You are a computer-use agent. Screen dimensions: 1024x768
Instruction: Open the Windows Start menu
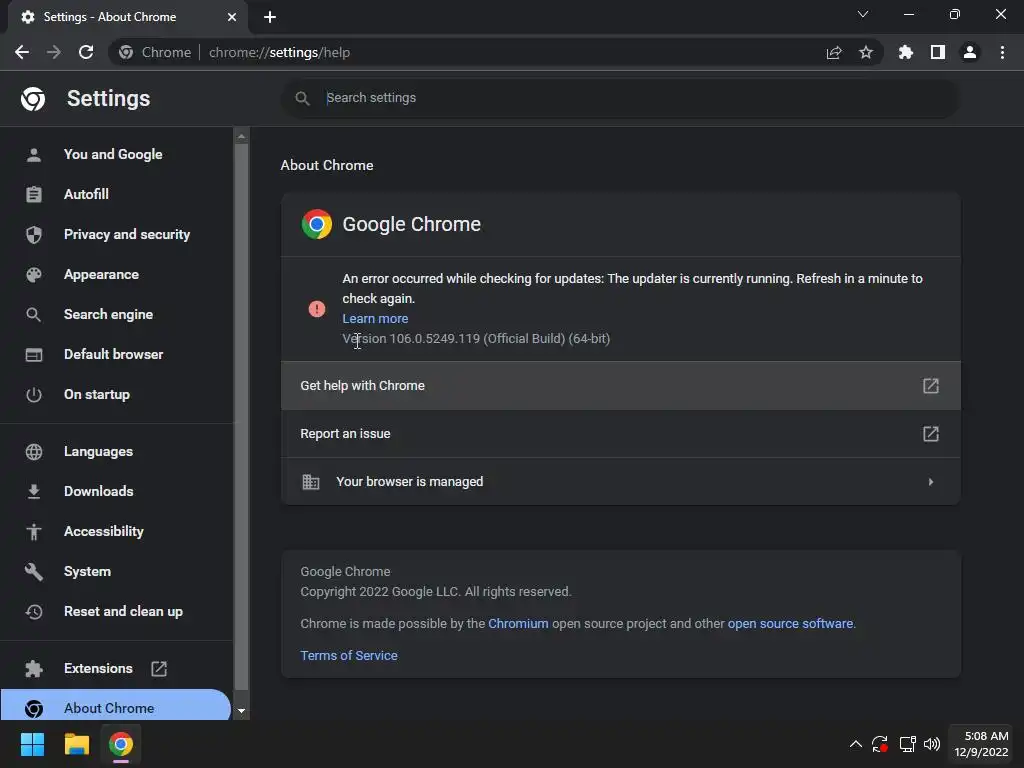[32, 744]
